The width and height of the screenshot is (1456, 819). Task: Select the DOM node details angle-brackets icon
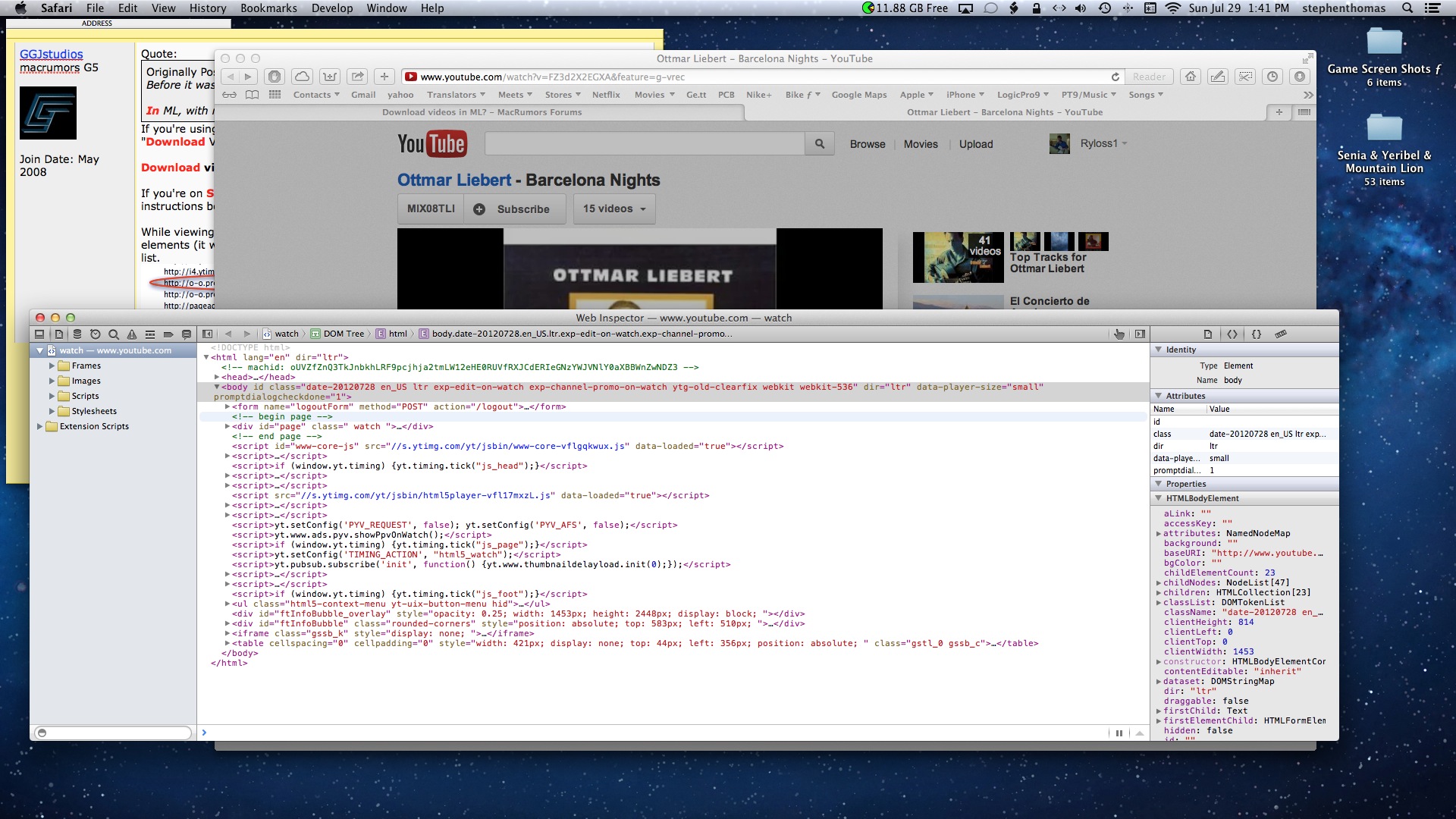click(1232, 334)
